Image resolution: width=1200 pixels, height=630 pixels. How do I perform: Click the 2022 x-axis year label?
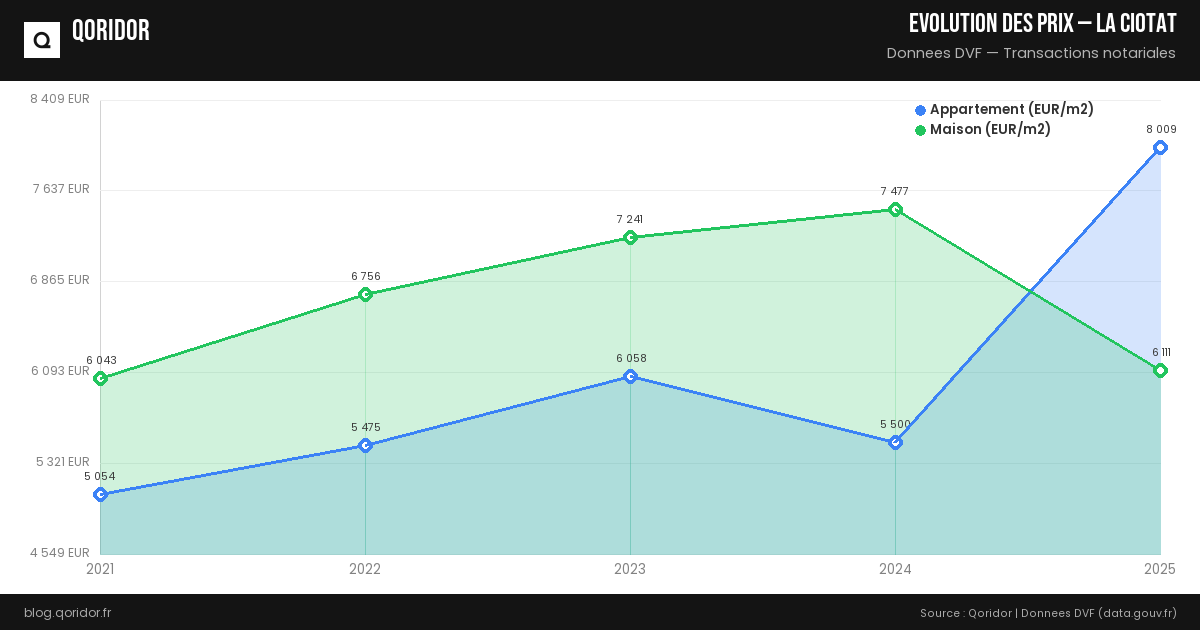(365, 569)
